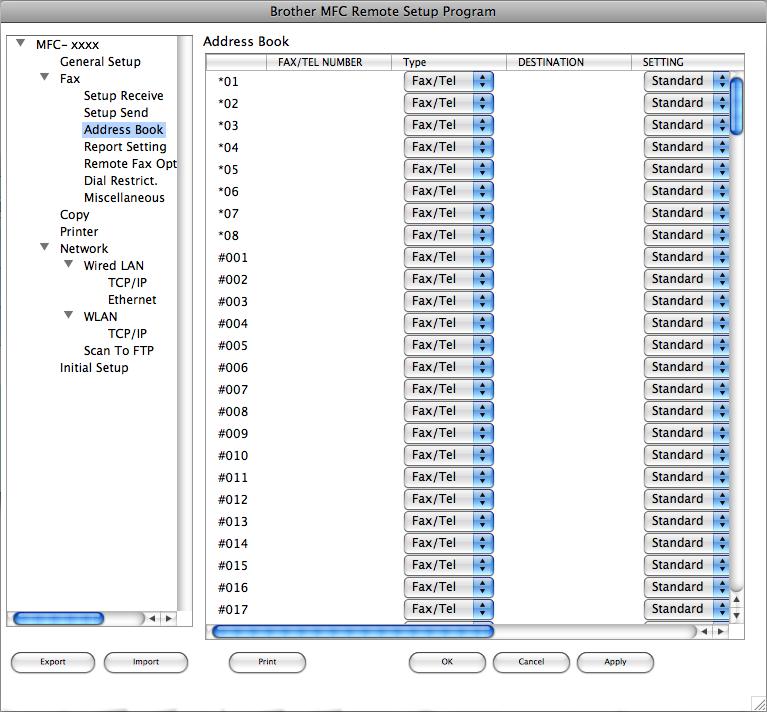767x712 pixels.
Task: Select Copy in the tree
Action: [x=74, y=215]
